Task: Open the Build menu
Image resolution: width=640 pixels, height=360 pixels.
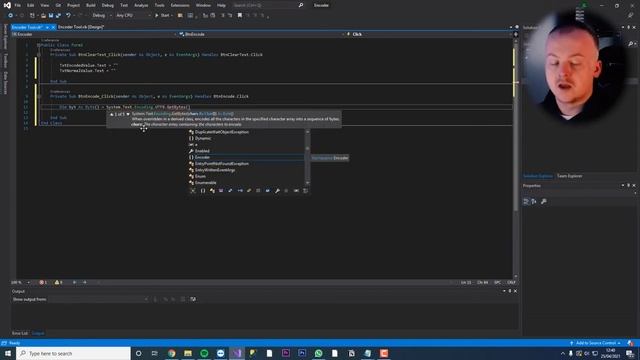Action: click(91, 5)
